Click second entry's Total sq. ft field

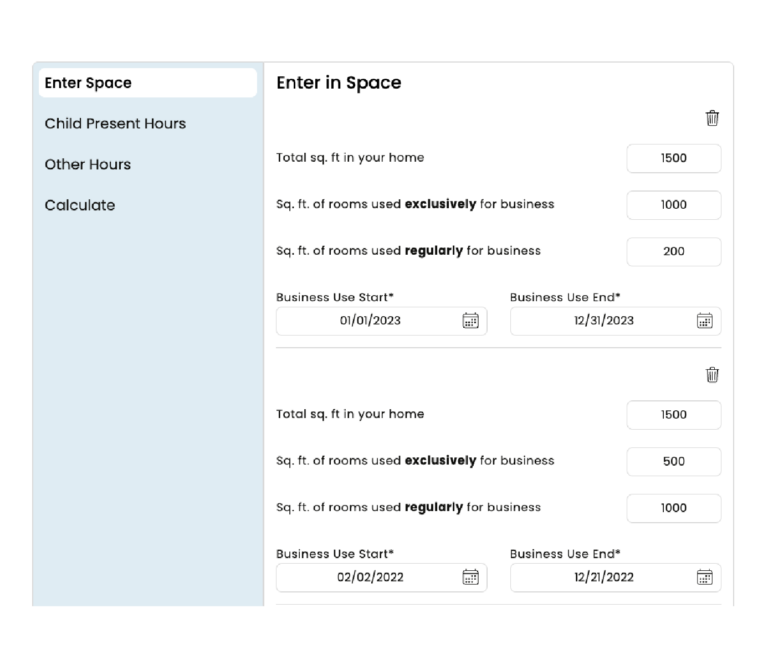(x=673, y=415)
